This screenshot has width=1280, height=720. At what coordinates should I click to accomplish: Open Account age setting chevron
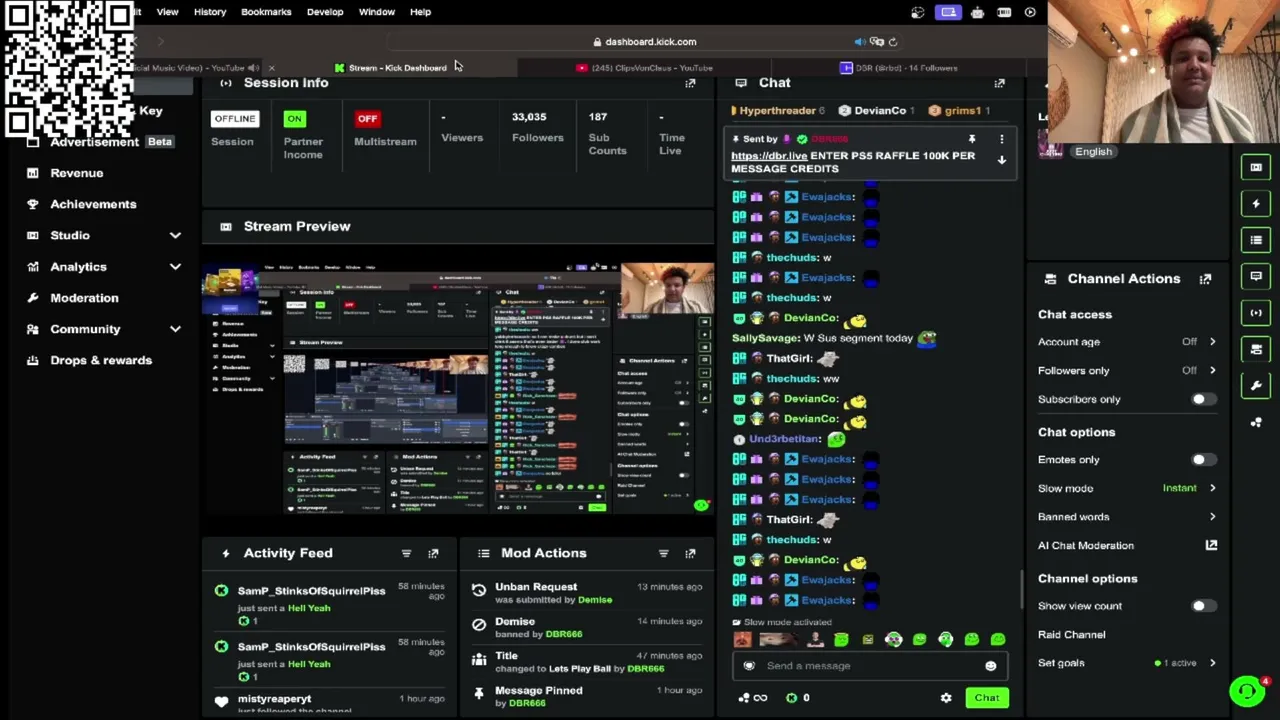tap(1212, 342)
